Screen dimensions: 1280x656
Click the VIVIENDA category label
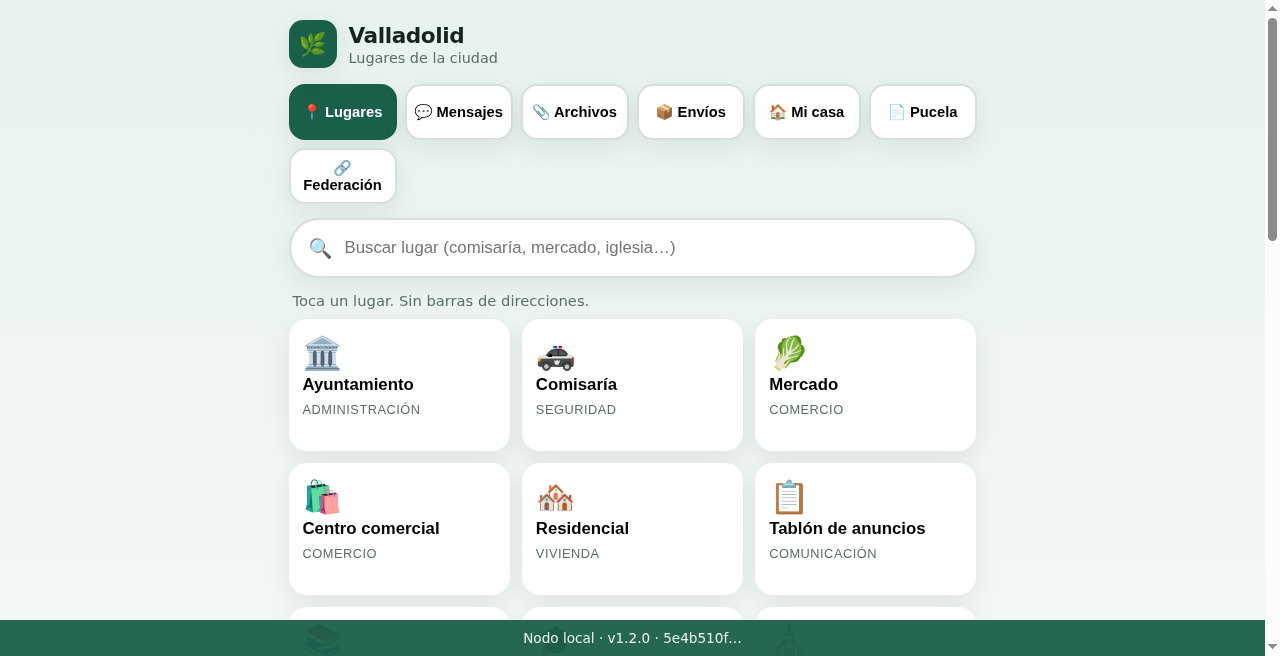point(568,554)
